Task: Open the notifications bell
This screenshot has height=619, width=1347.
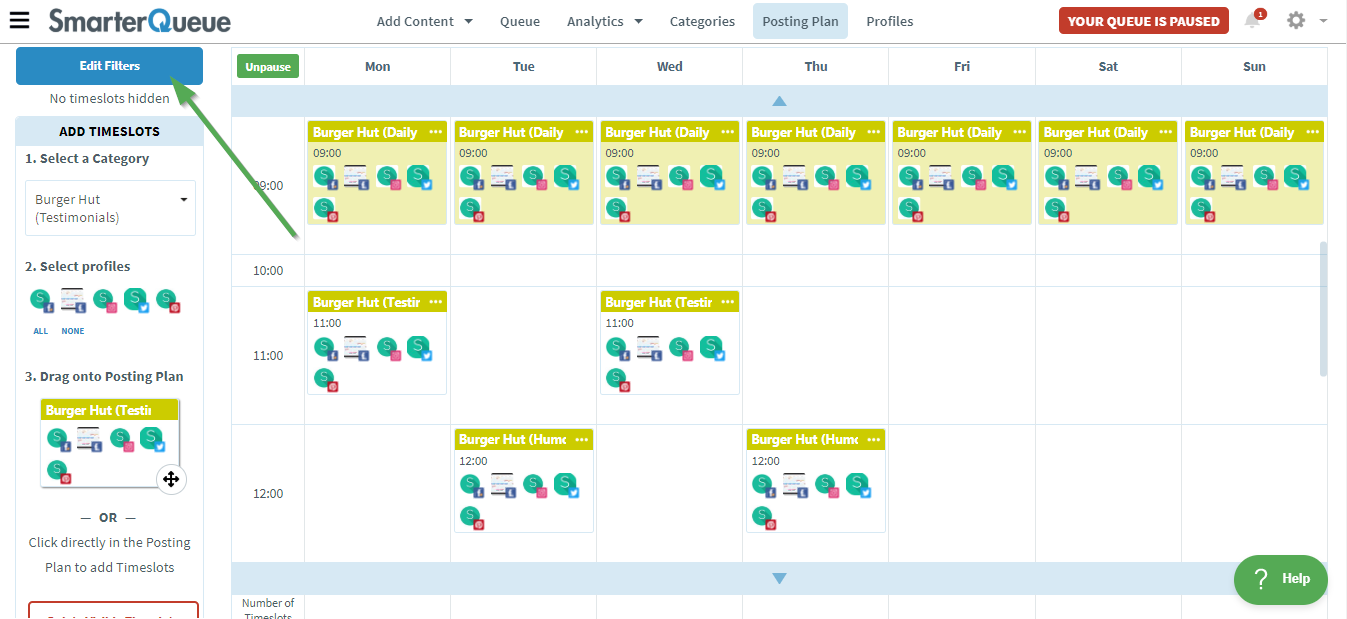Action: 1252,20
